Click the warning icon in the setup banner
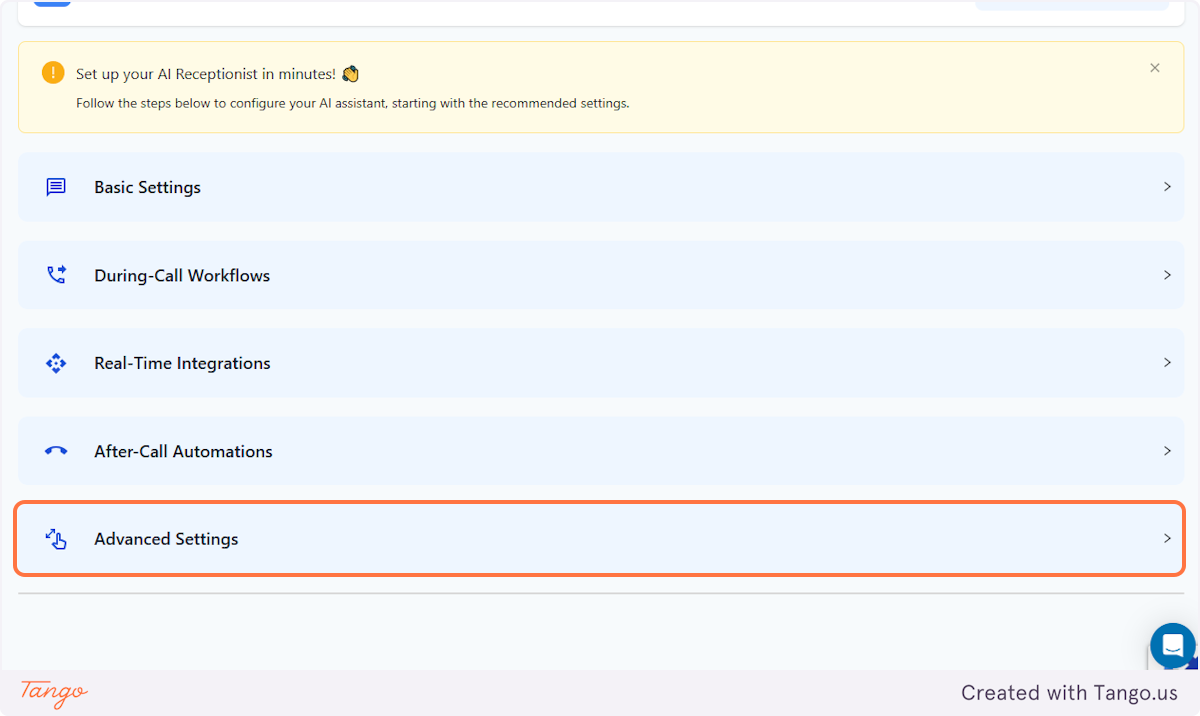 [52, 72]
